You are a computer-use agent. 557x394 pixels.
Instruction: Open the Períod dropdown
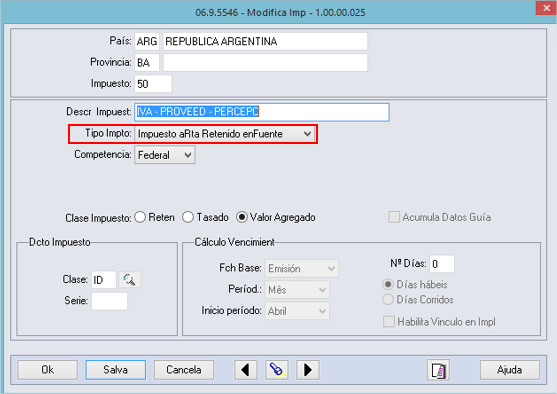(297, 290)
